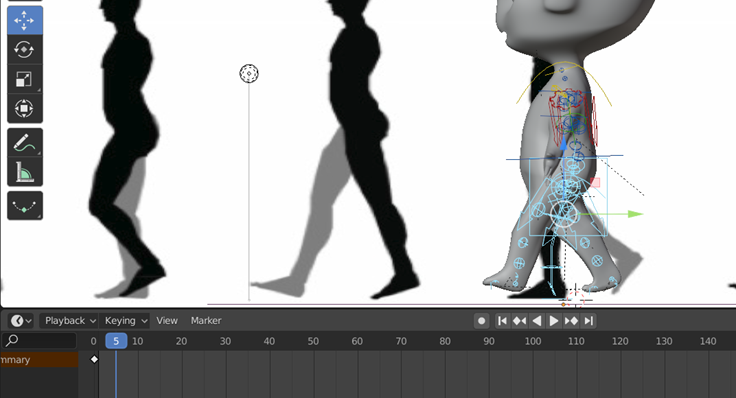Select the keyframe diamond at frame 0
736x398 pixels.
pos(94,360)
